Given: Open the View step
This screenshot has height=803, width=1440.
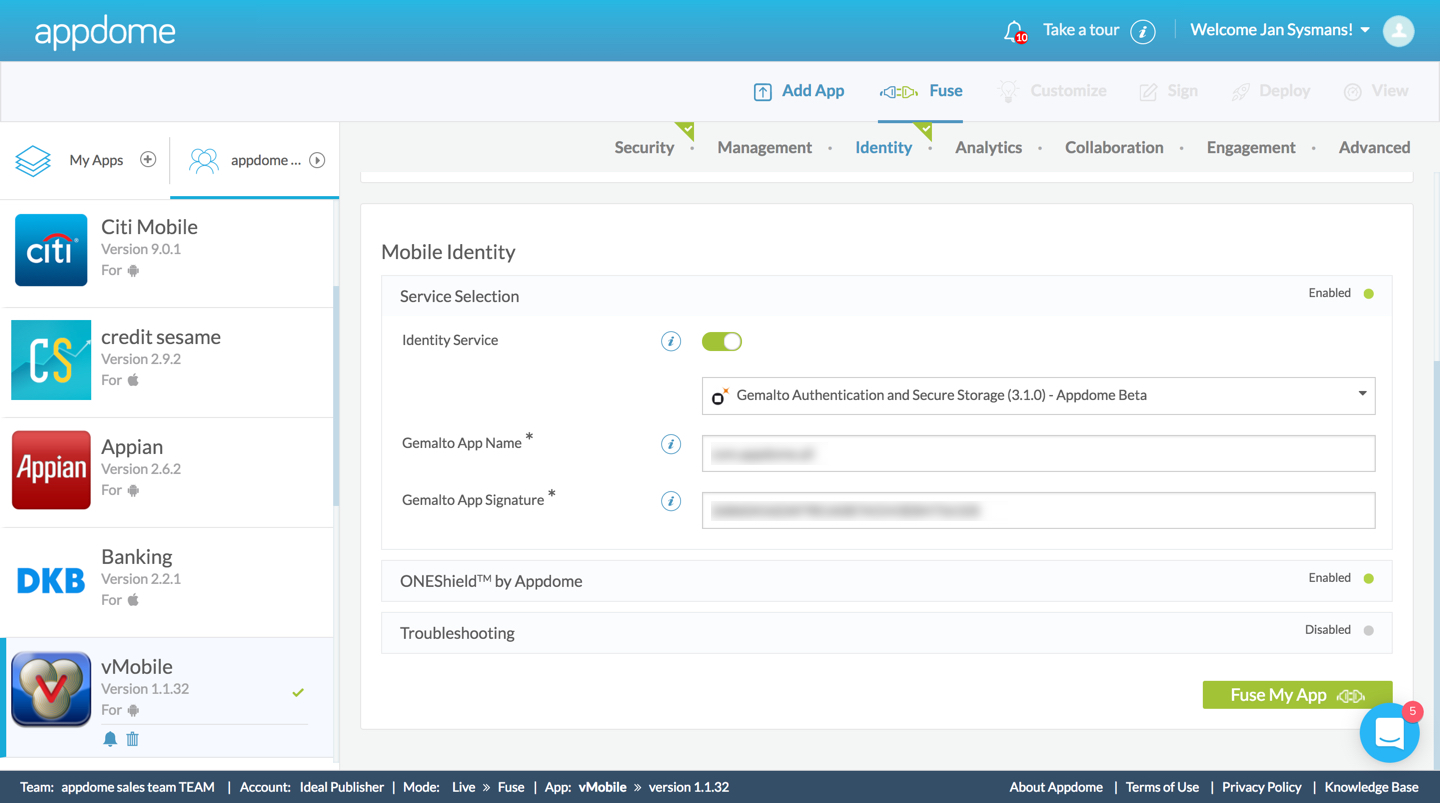Looking at the screenshot, I should click(1376, 91).
